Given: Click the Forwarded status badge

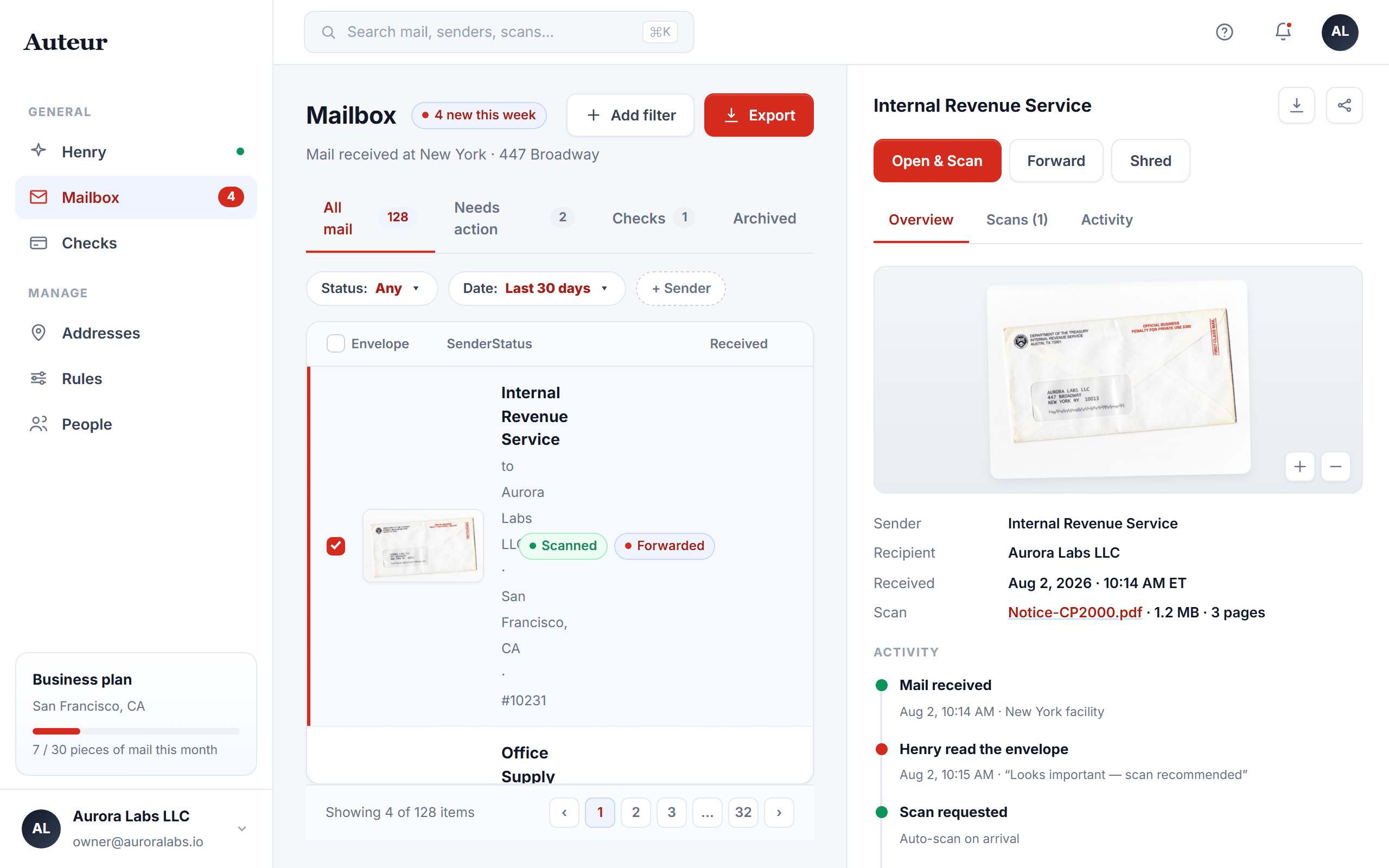Looking at the screenshot, I should click(x=664, y=546).
